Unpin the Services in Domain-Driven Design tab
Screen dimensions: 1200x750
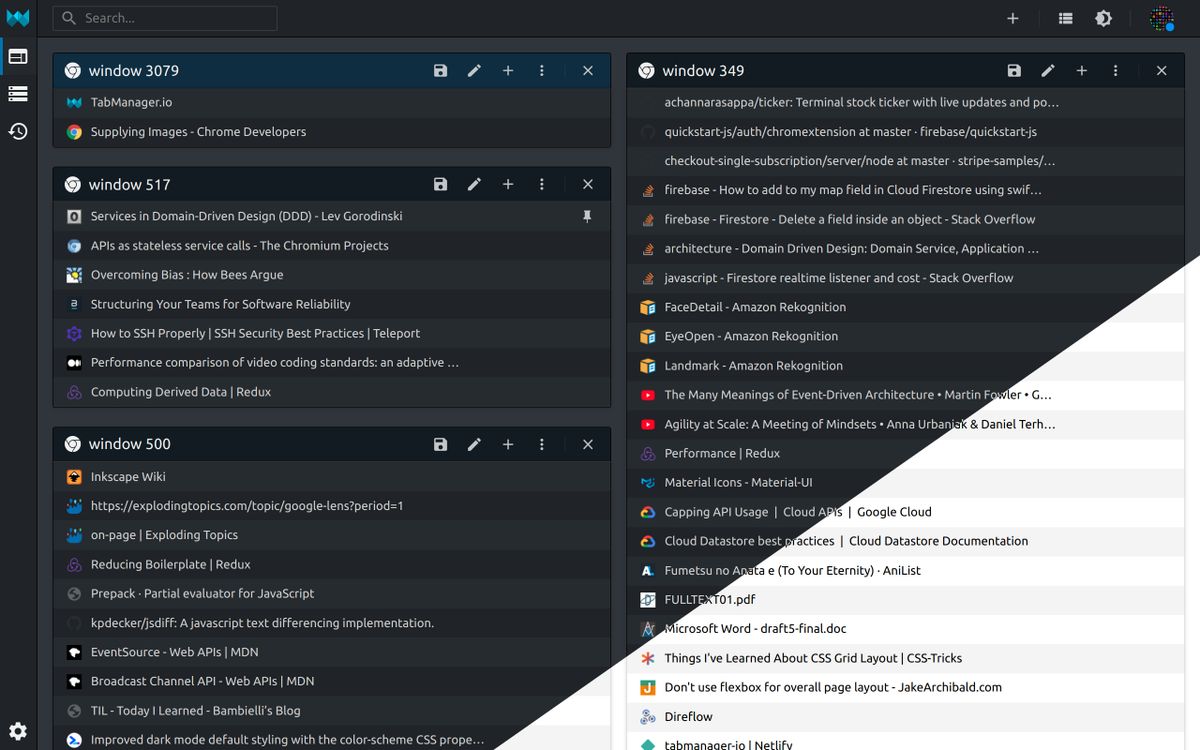click(x=588, y=216)
